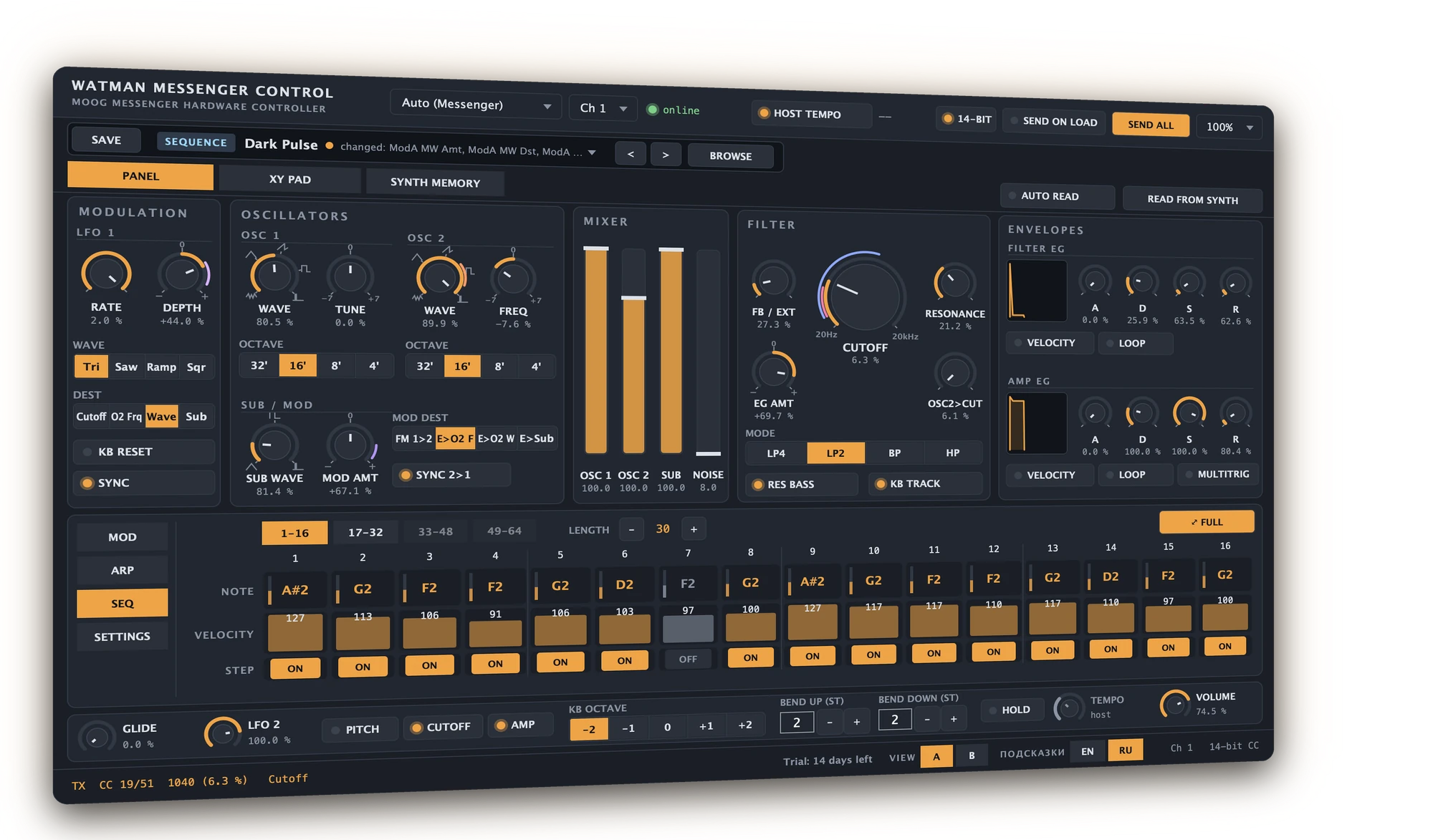1433x840 pixels.
Task: Click the LFO 2 knob
Action: click(224, 733)
